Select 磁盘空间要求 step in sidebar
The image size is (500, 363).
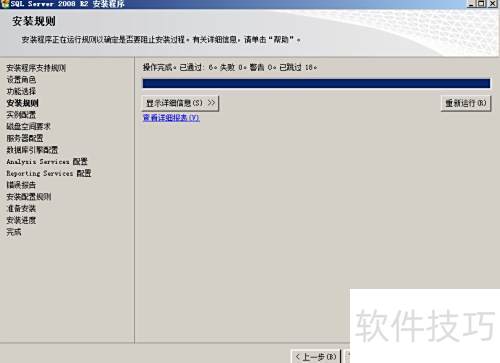click(x=28, y=126)
